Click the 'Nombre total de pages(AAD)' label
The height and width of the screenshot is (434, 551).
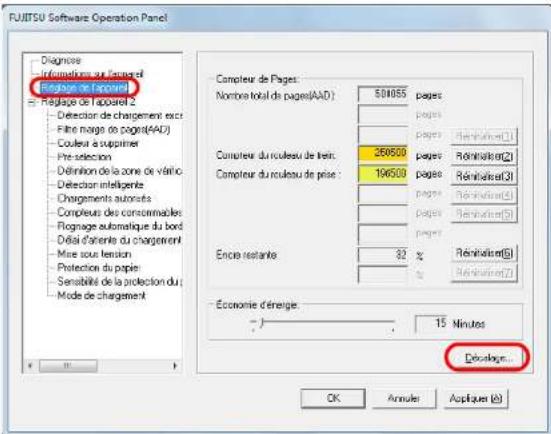pos(275,96)
